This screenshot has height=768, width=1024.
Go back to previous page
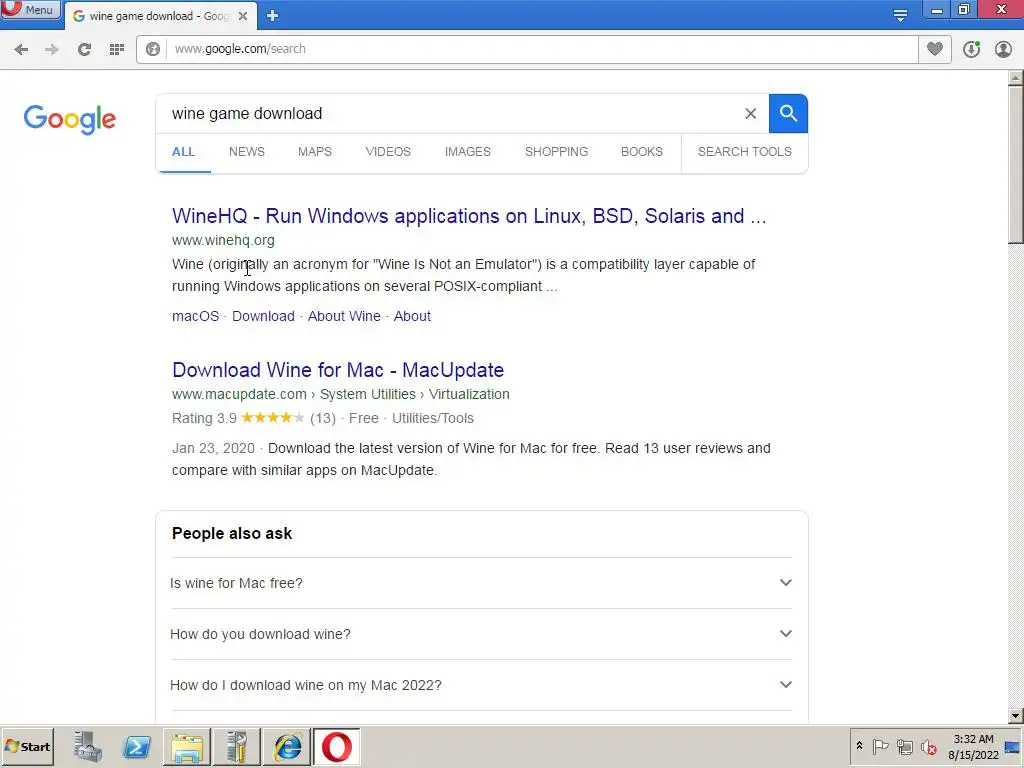point(21,50)
